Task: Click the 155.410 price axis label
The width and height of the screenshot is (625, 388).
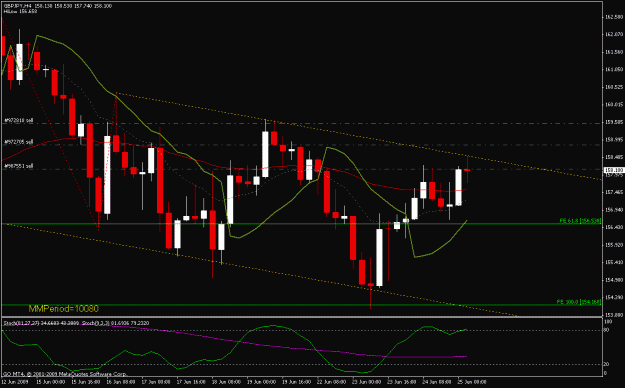Action: point(614,262)
